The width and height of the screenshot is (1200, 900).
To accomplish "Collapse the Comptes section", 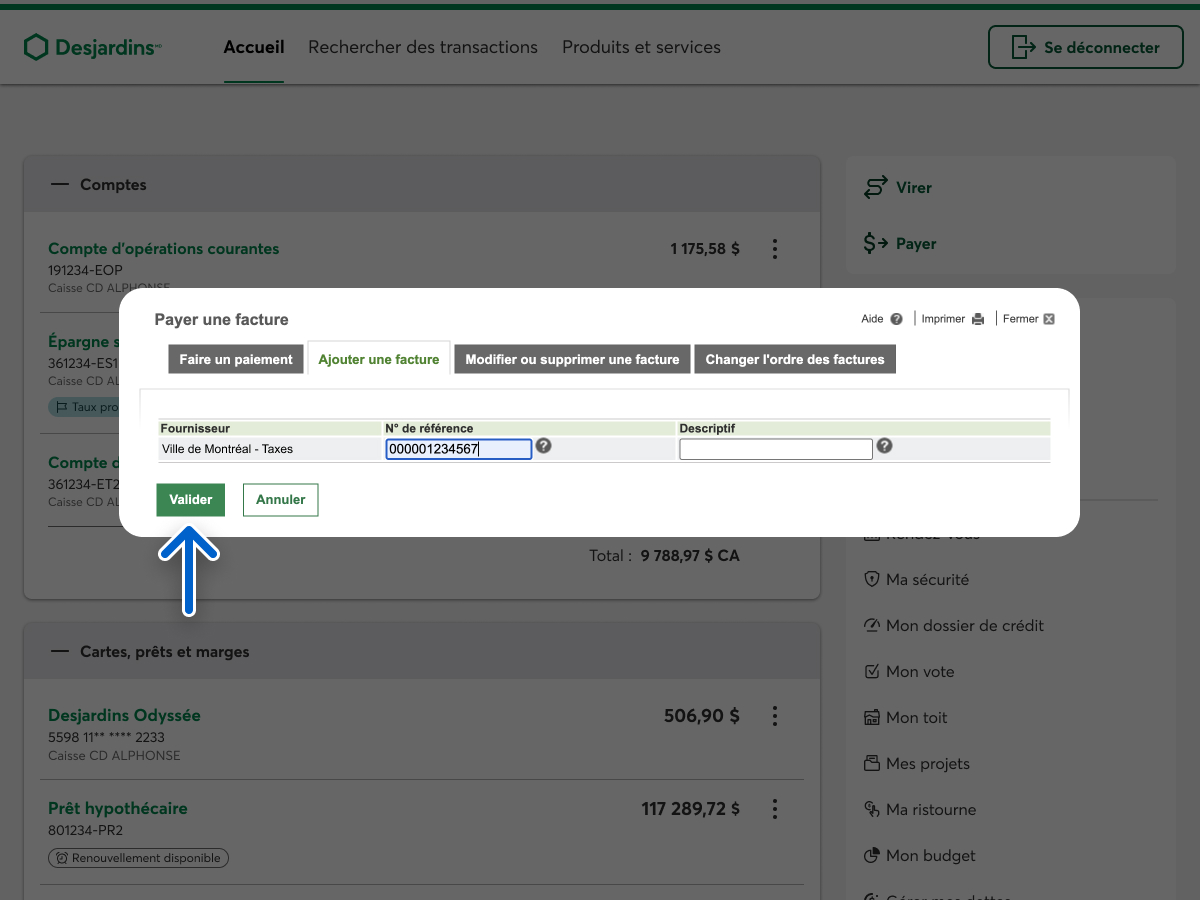I will (x=60, y=185).
